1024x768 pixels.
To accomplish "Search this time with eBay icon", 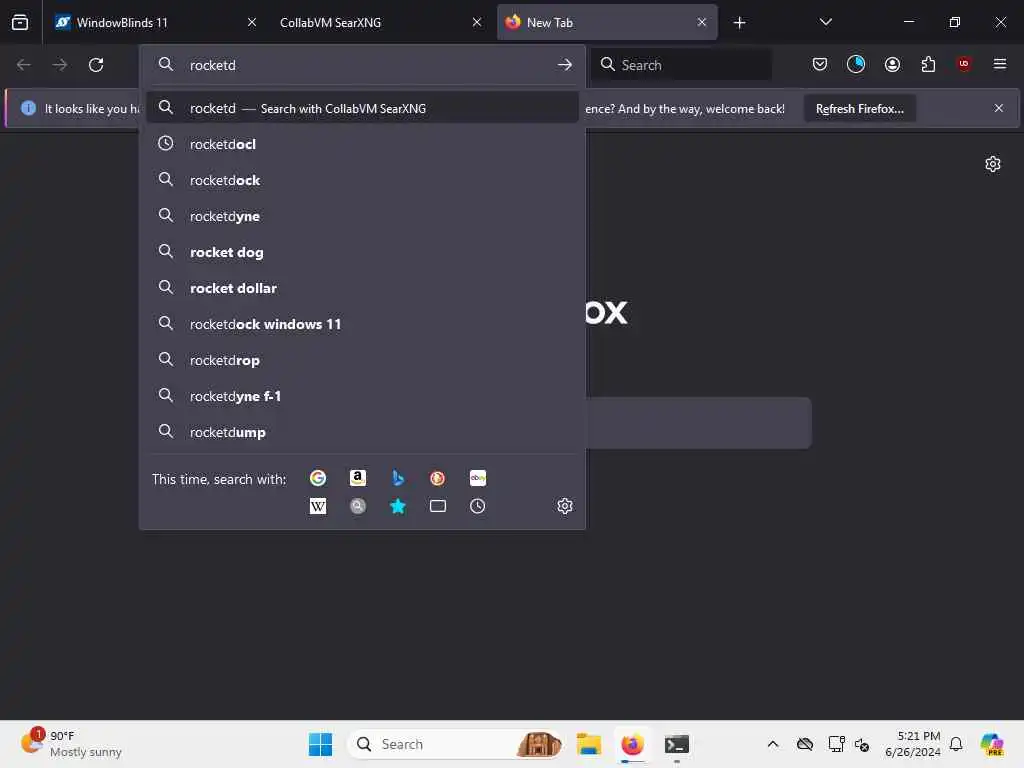I will coord(477,478).
